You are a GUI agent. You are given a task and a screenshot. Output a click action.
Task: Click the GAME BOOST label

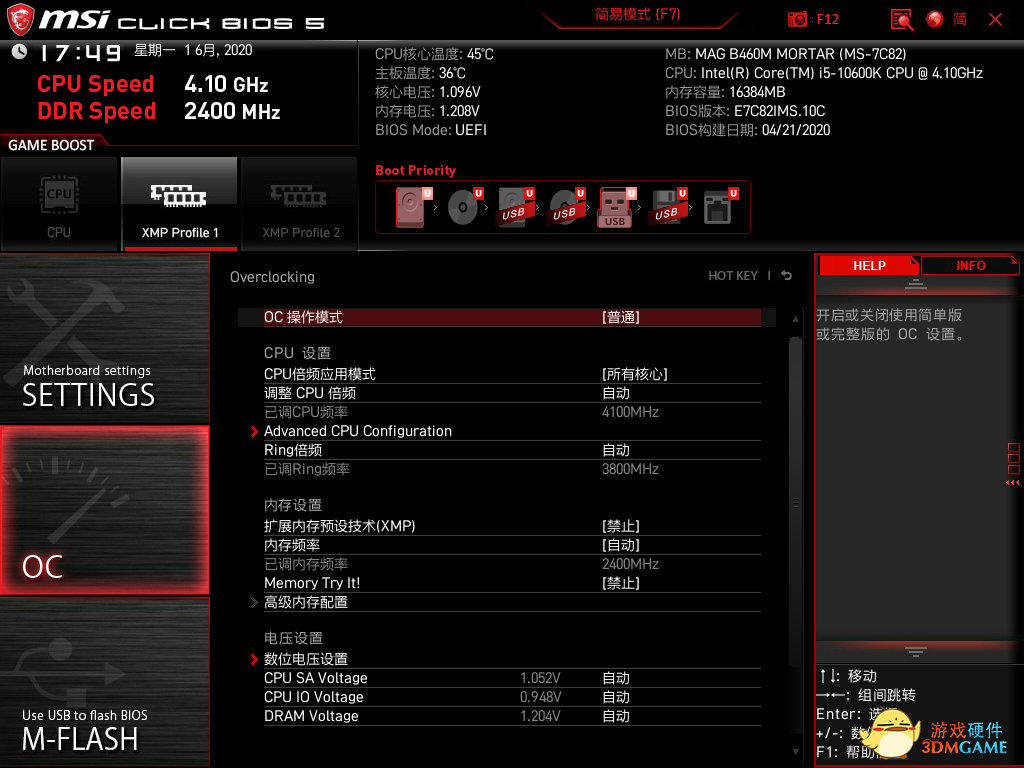click(x=51, y=145)
